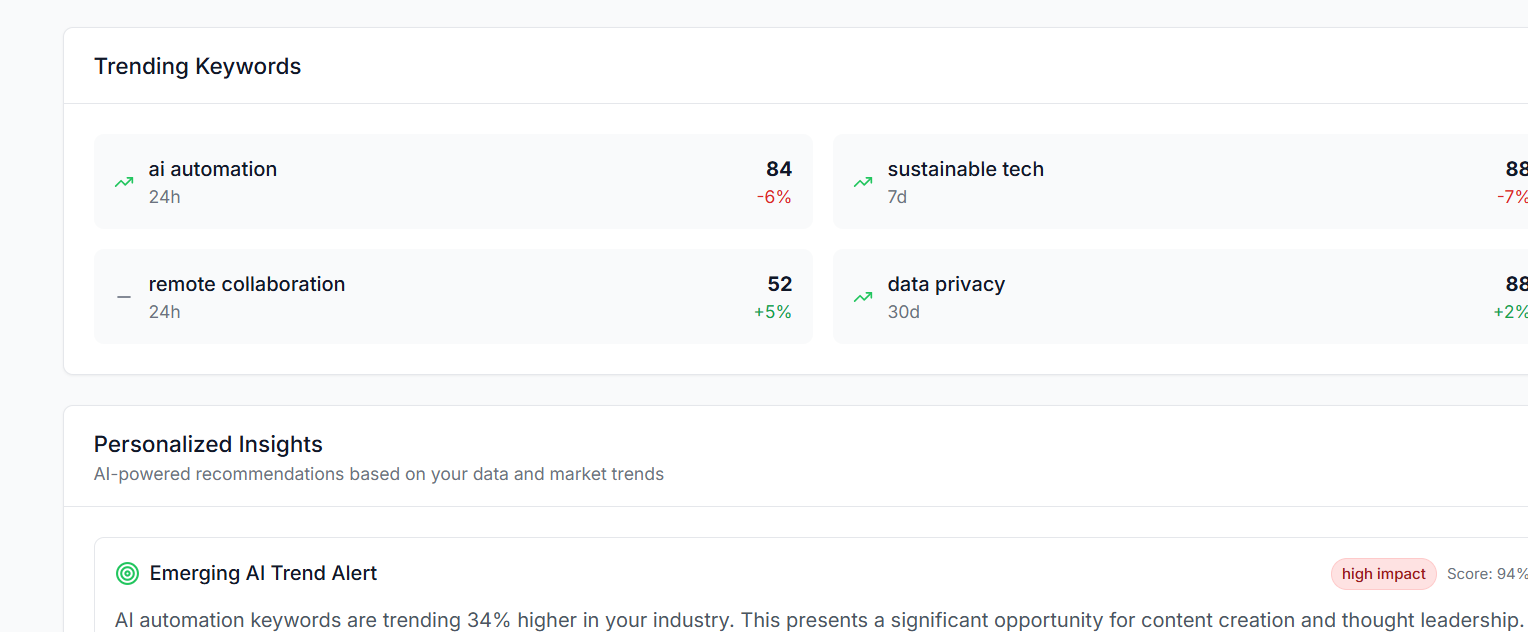1528x632 pixels.
Task: Click the Personalized Insights heading
Action: pyautogui.click(x=208, y=444)
